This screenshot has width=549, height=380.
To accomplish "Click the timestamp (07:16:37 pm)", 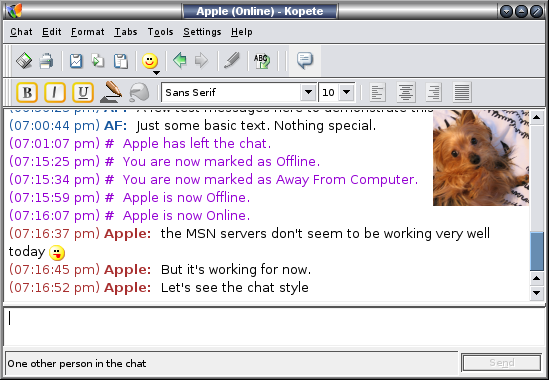I will click(54, 234).
